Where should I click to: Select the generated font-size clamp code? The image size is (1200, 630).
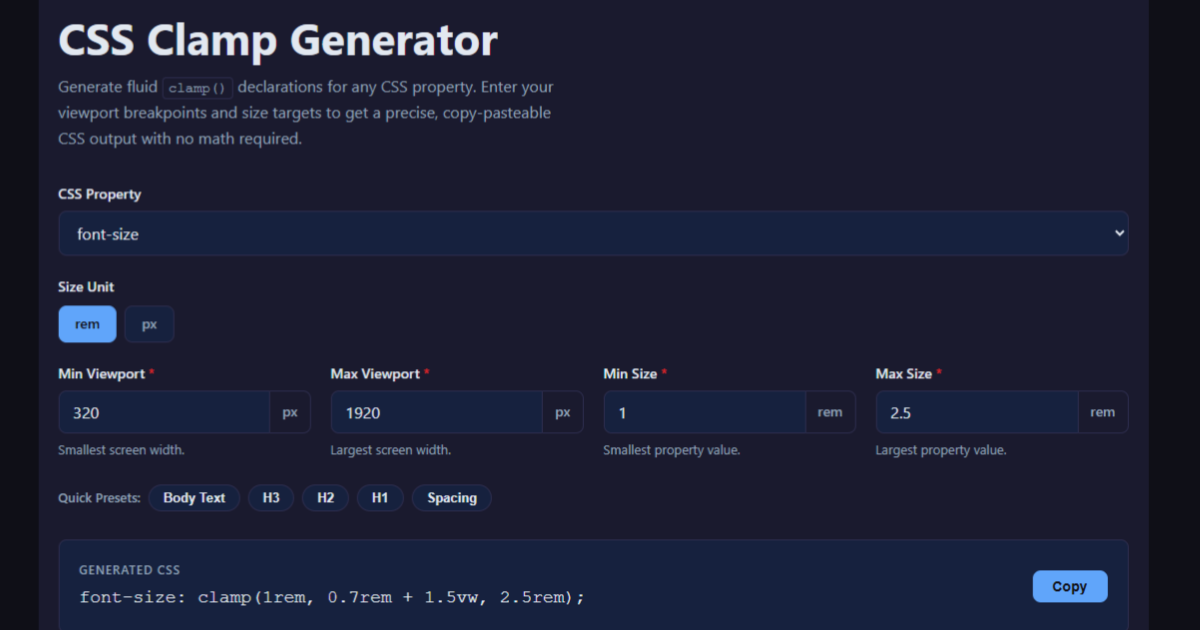(332, 597)
